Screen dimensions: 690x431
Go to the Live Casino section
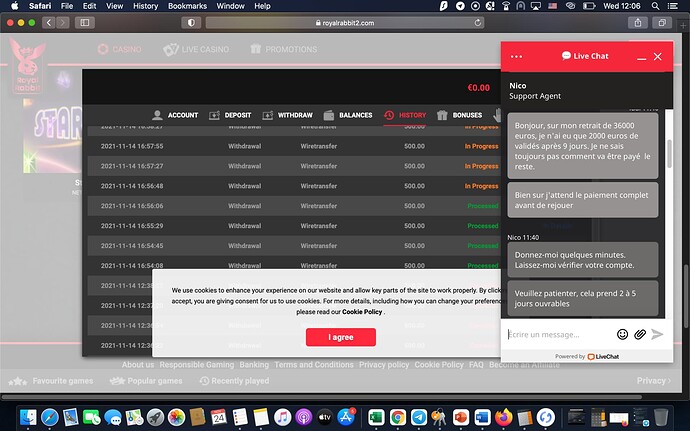click(196, 49)
